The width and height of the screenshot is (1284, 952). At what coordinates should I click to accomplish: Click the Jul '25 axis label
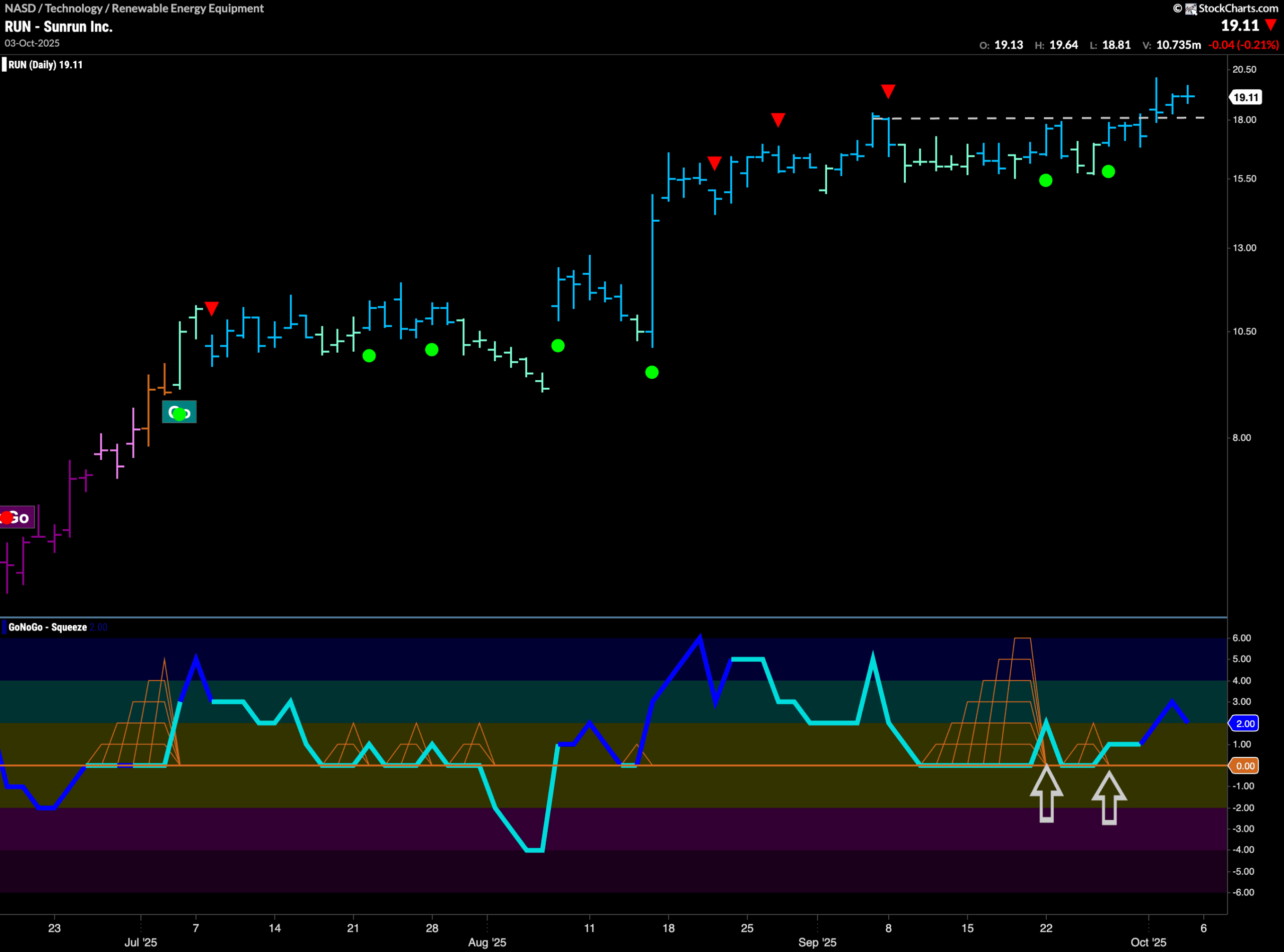(140, 942)
